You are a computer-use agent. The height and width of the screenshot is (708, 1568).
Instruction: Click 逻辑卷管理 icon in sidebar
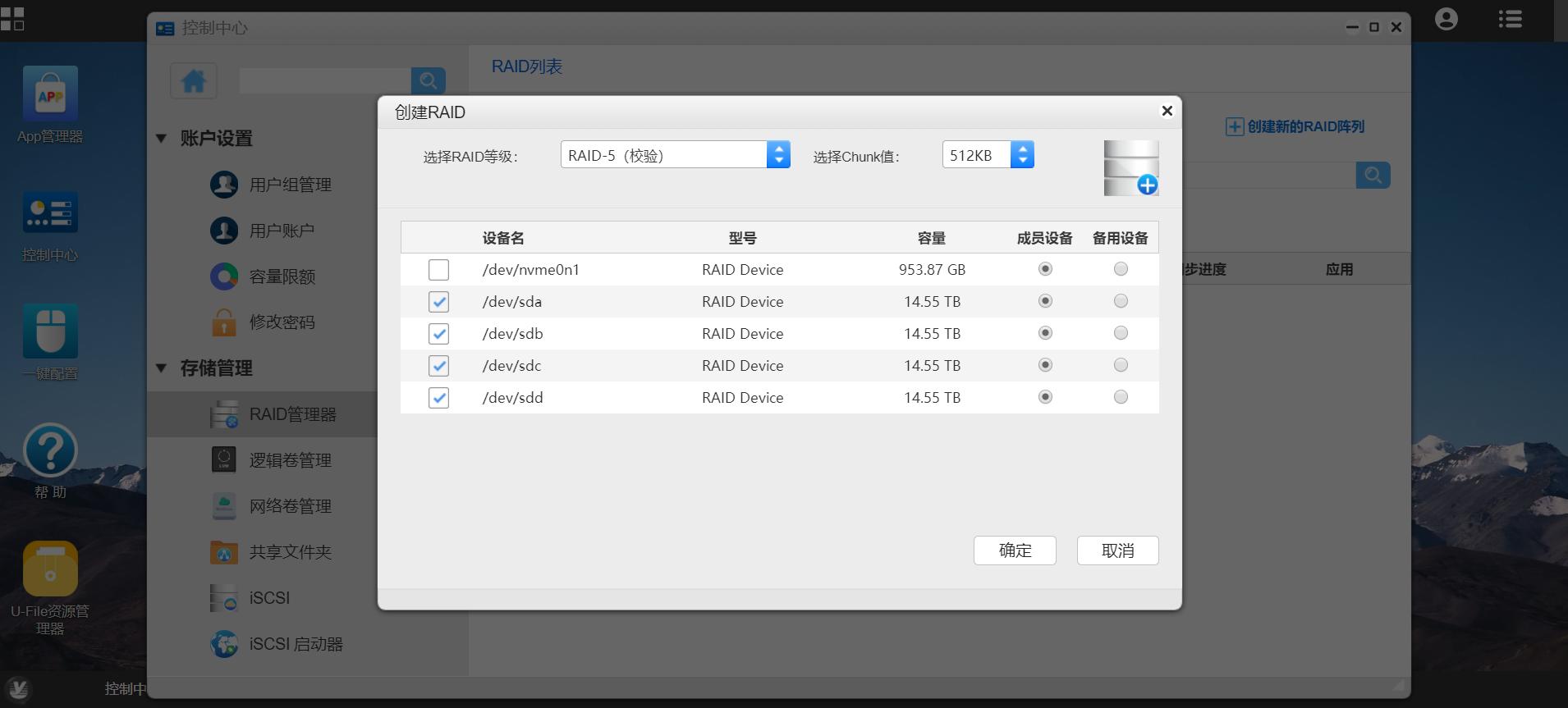[224, 460]
